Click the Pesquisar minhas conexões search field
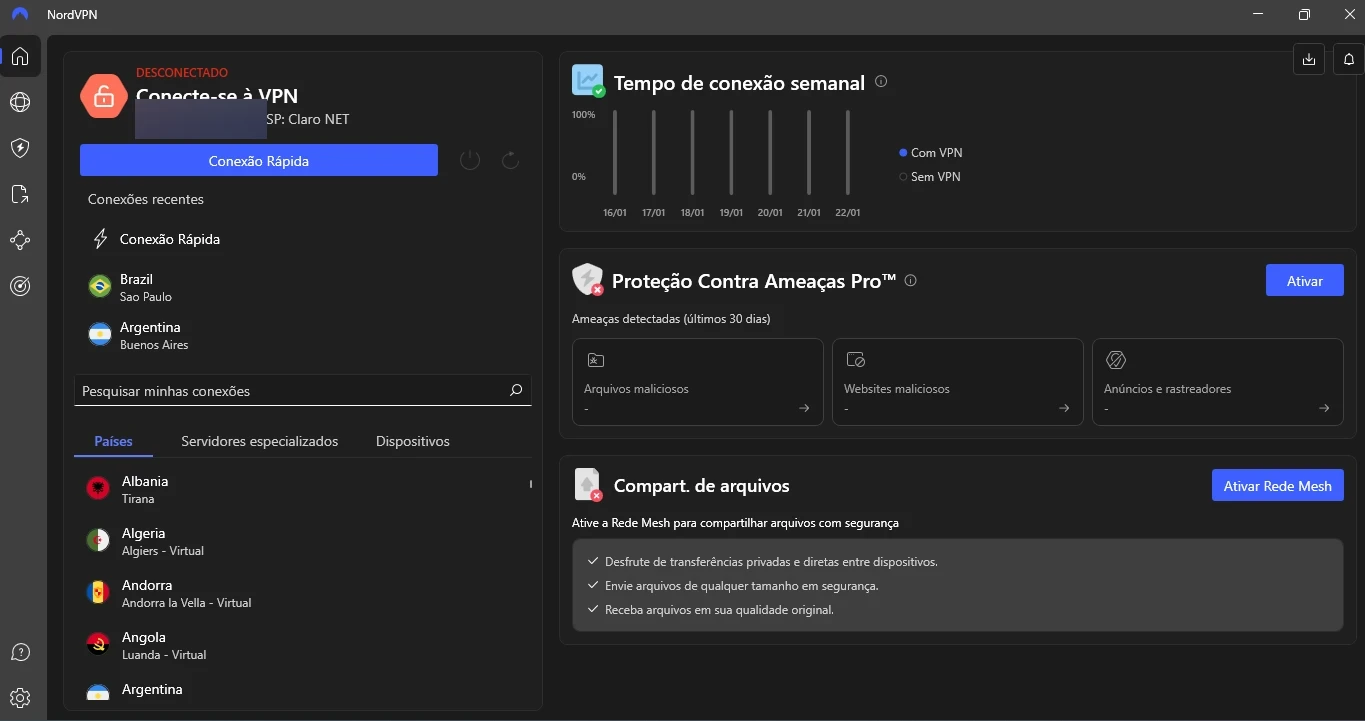The height and width of the screenshot is (721, 1365). (302, 391)
